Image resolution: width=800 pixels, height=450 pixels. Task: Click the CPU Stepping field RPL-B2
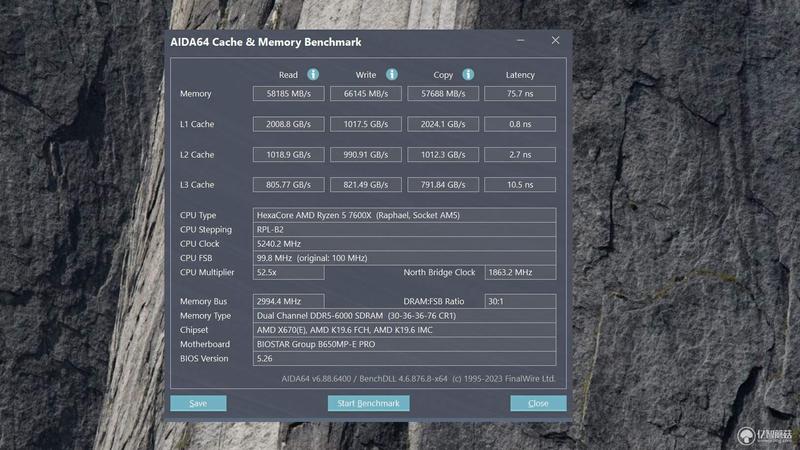pyautogui.click(x=404, y=230)
